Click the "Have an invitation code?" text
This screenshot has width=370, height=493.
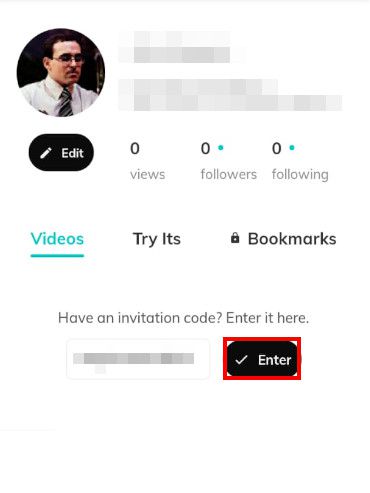(x=140, y=318)
